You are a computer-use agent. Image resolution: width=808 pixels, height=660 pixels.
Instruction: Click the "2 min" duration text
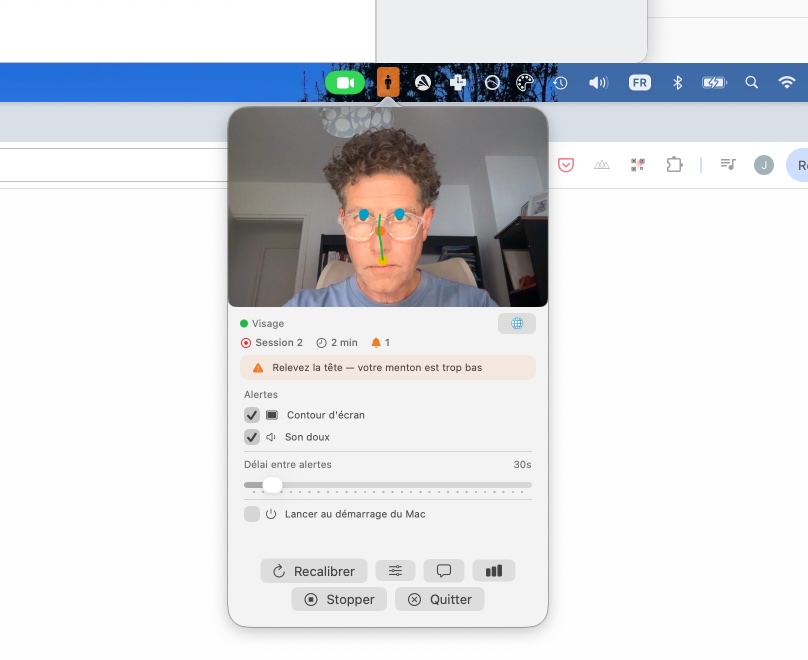(x=344, y=343)
